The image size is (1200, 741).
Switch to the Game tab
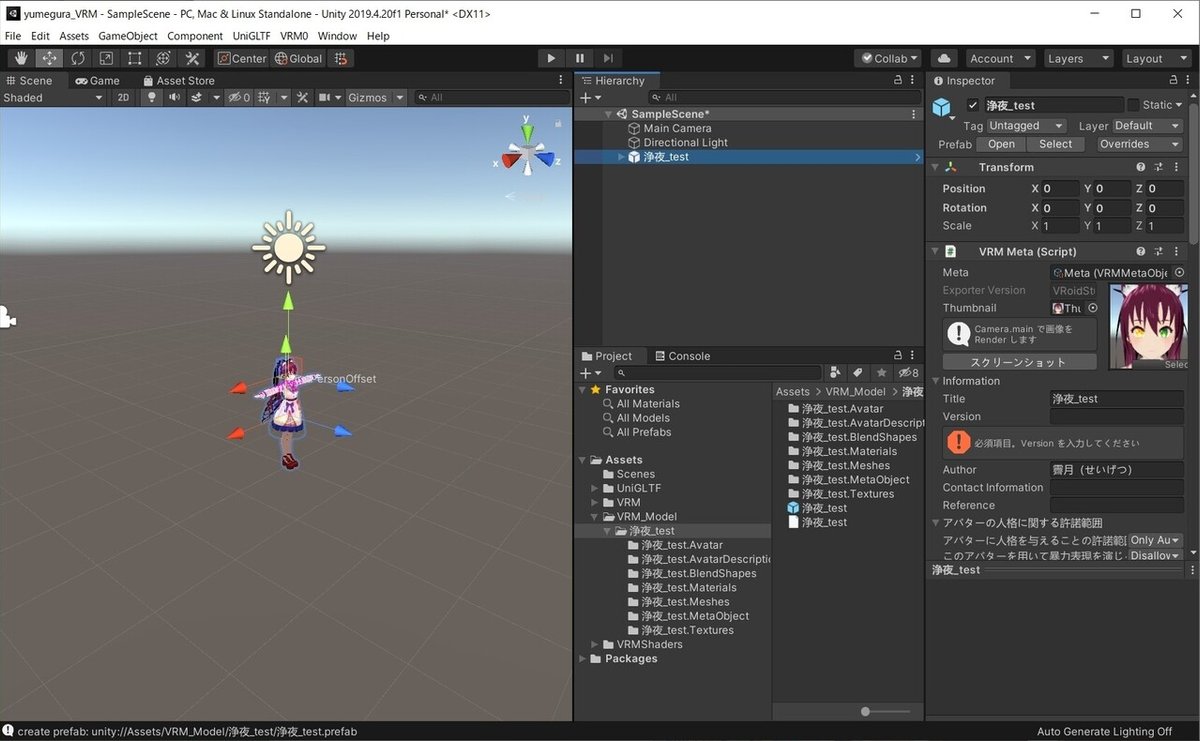[x=97, y=81]
